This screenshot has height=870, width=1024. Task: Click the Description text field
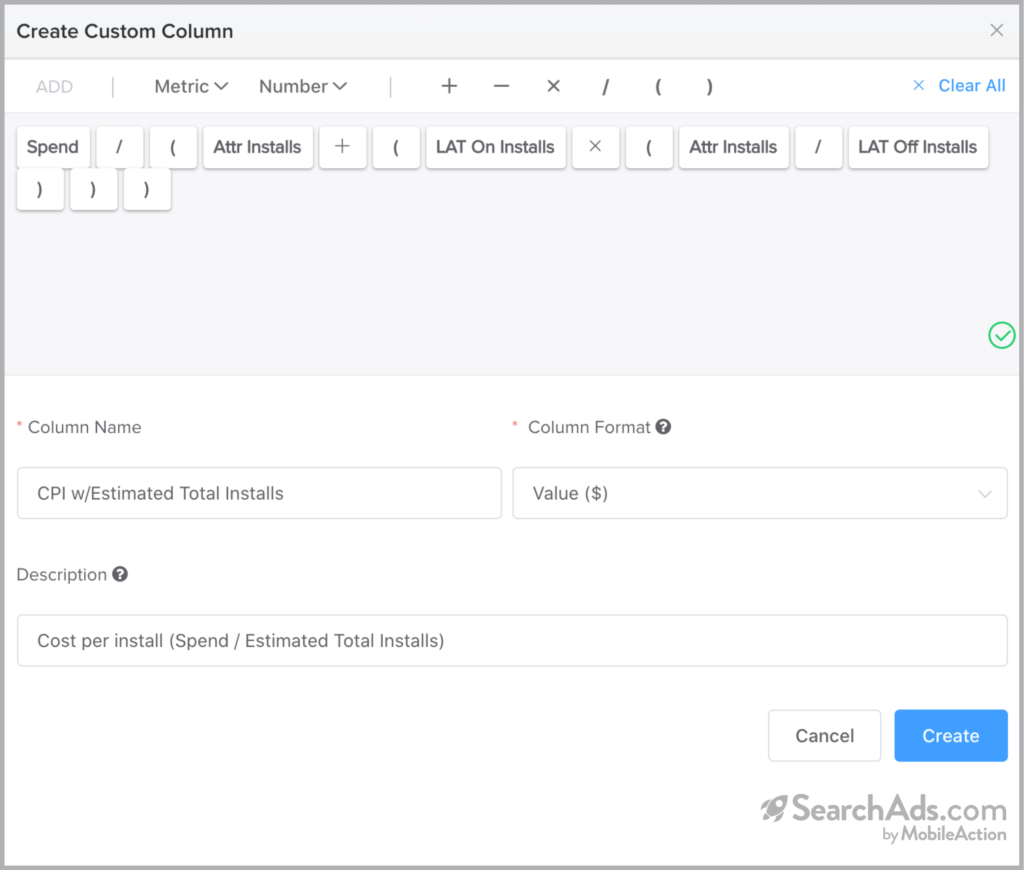pyautogui.click(x=512, y=640)
